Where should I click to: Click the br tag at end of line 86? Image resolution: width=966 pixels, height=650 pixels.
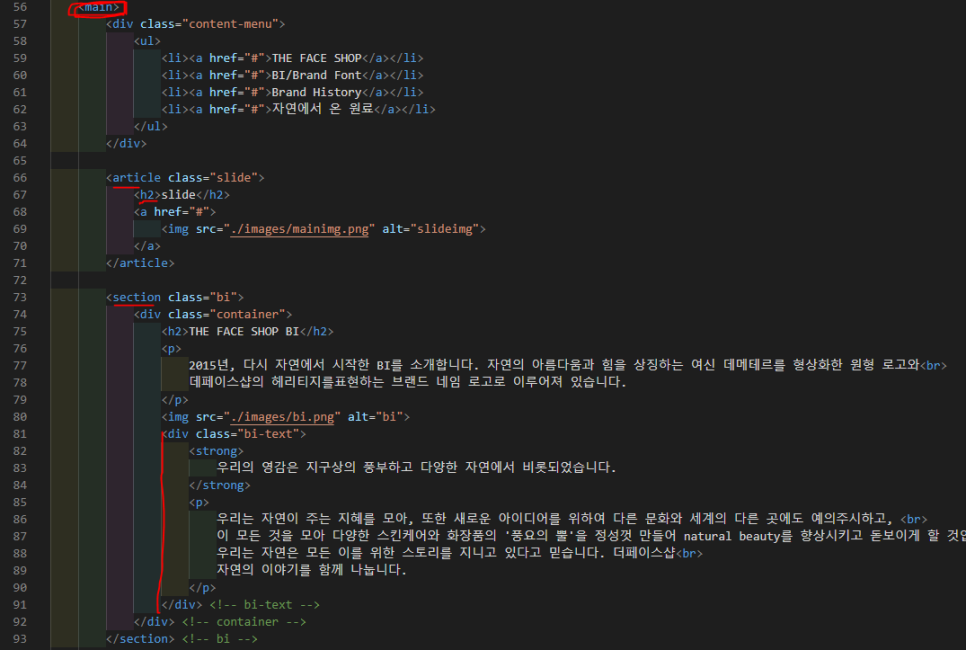914,519
